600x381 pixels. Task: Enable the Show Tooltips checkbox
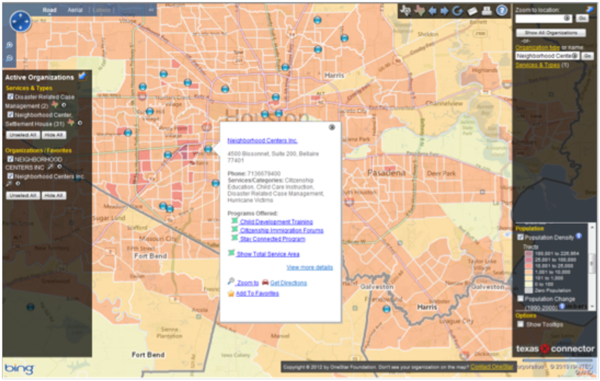click(520, 324)
